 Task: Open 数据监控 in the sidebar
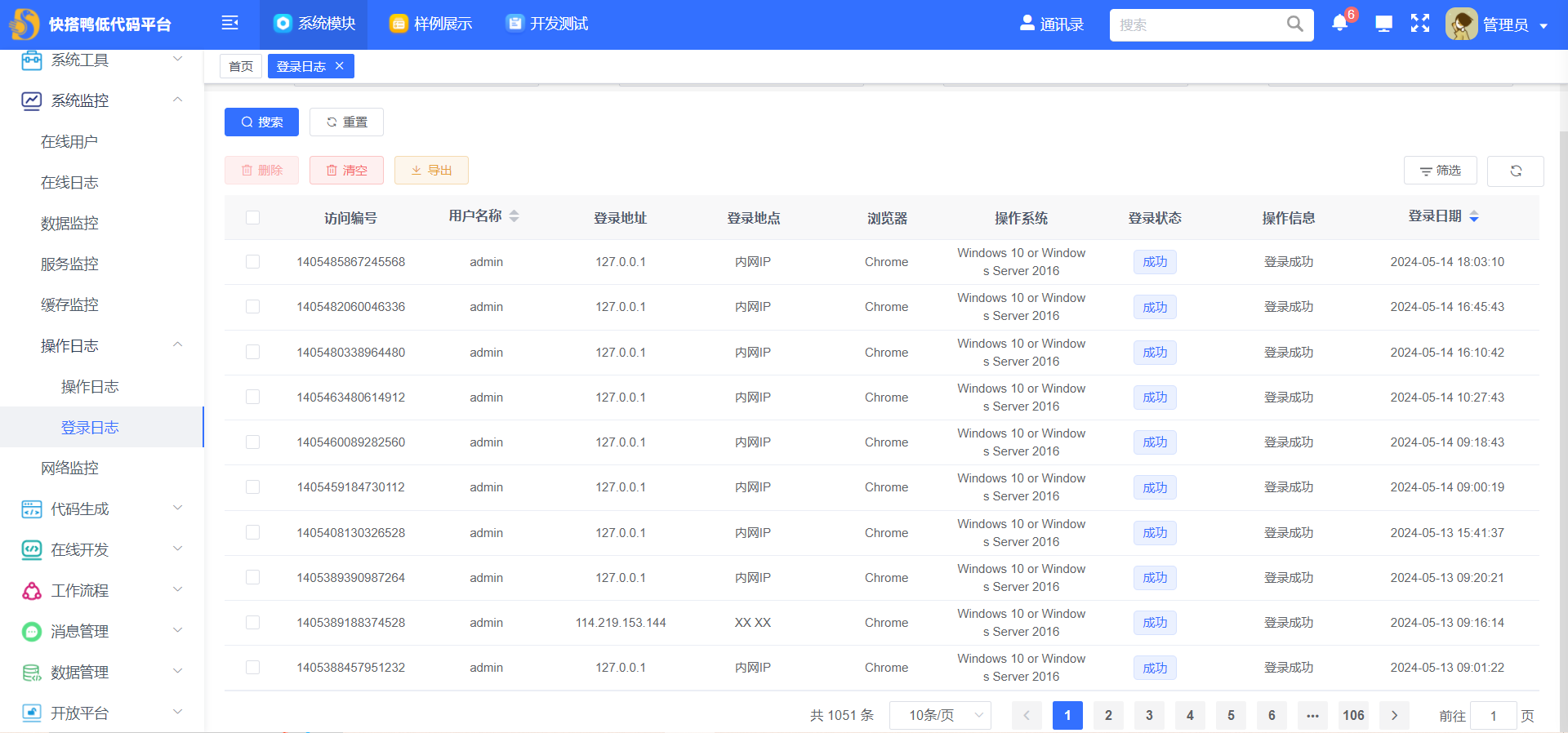[x=69, y=224]
